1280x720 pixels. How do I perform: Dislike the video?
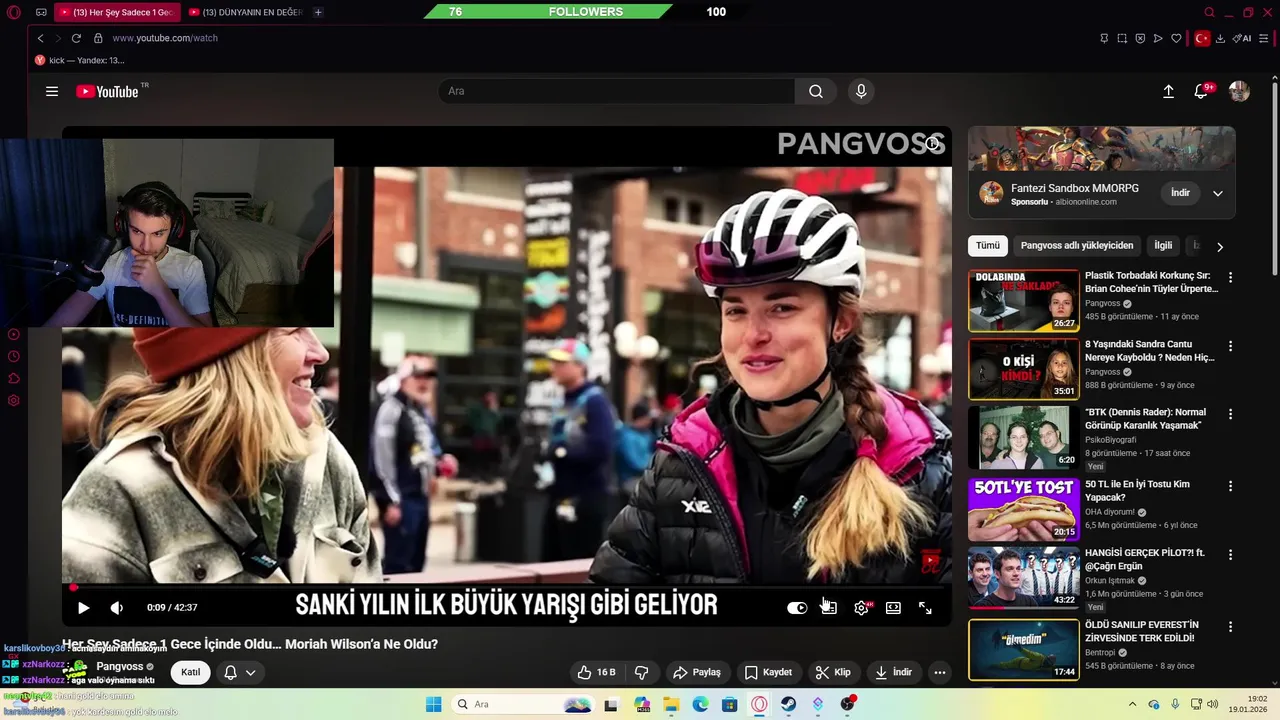pos(642,672)
